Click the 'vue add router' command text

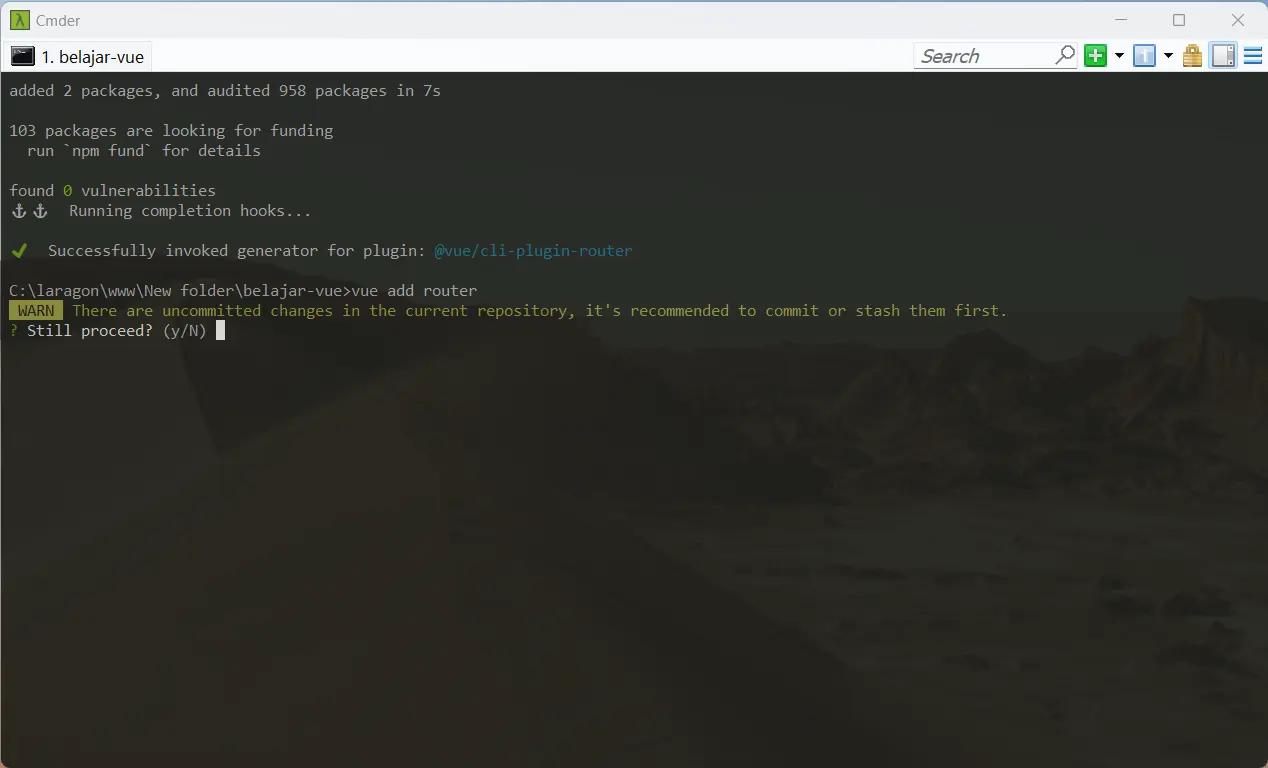pos(415,291)
